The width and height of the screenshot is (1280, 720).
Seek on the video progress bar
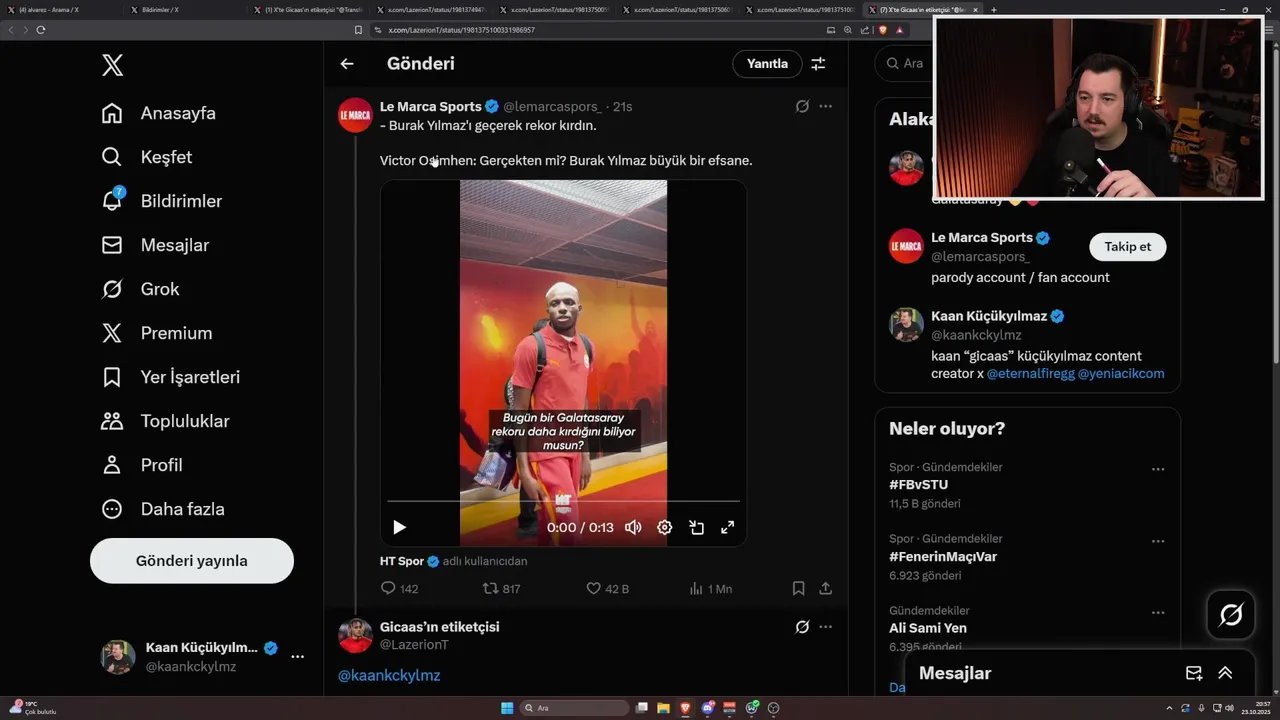point(563,501)
